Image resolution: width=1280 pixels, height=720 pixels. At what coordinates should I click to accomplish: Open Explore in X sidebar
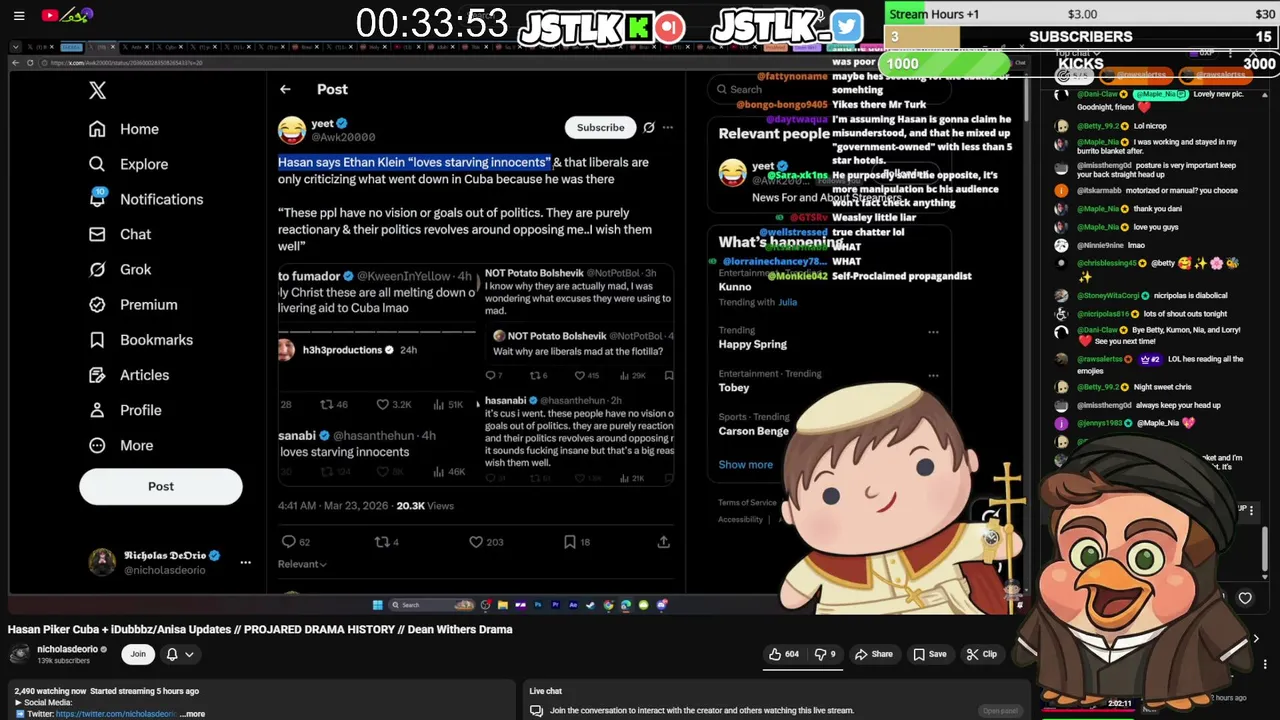[x=128, y=164]
